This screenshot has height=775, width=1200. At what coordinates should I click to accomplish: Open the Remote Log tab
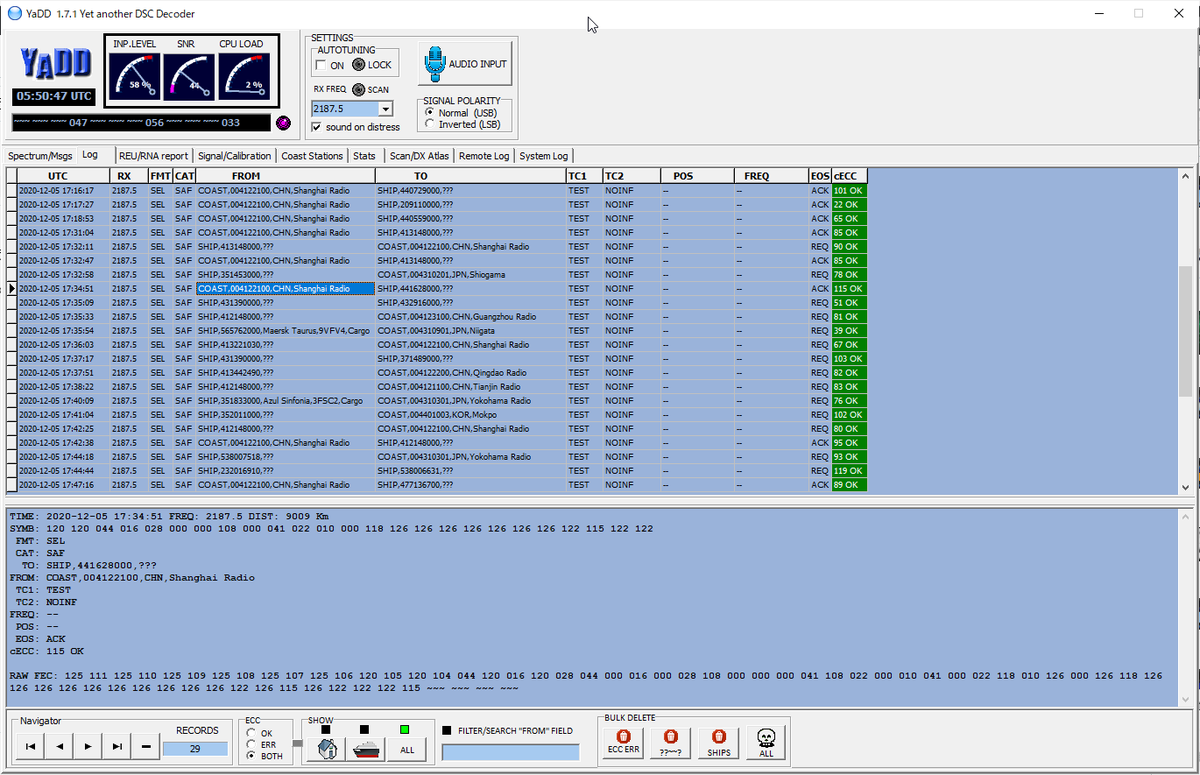click(484, 156)
